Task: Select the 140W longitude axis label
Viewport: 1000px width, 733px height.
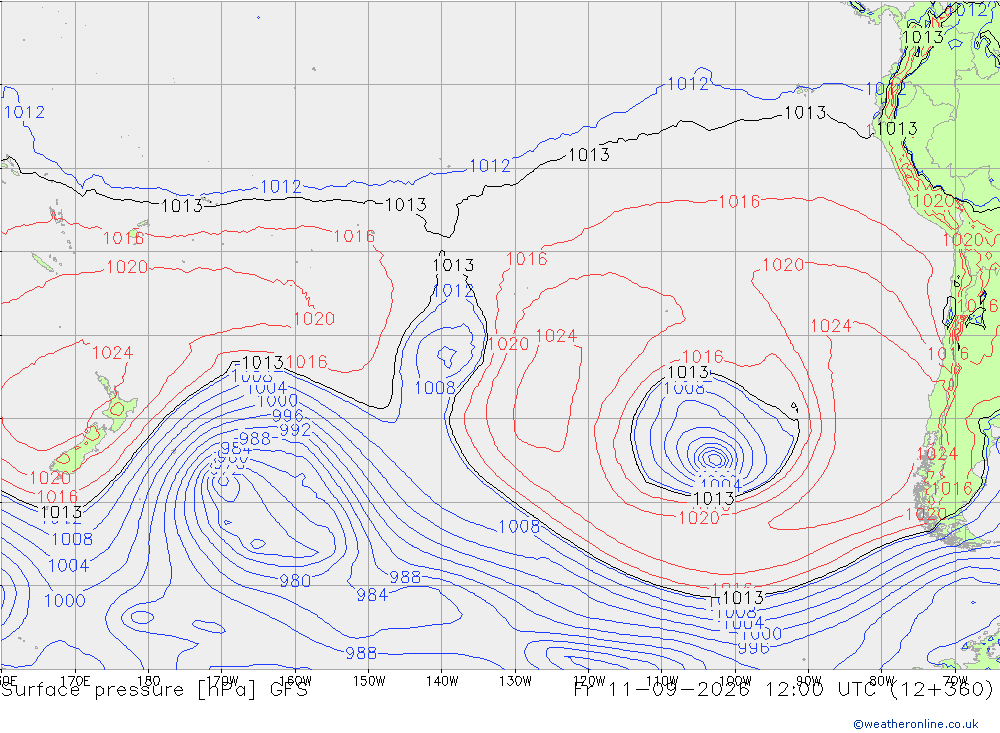Action: tap(442, 681)
